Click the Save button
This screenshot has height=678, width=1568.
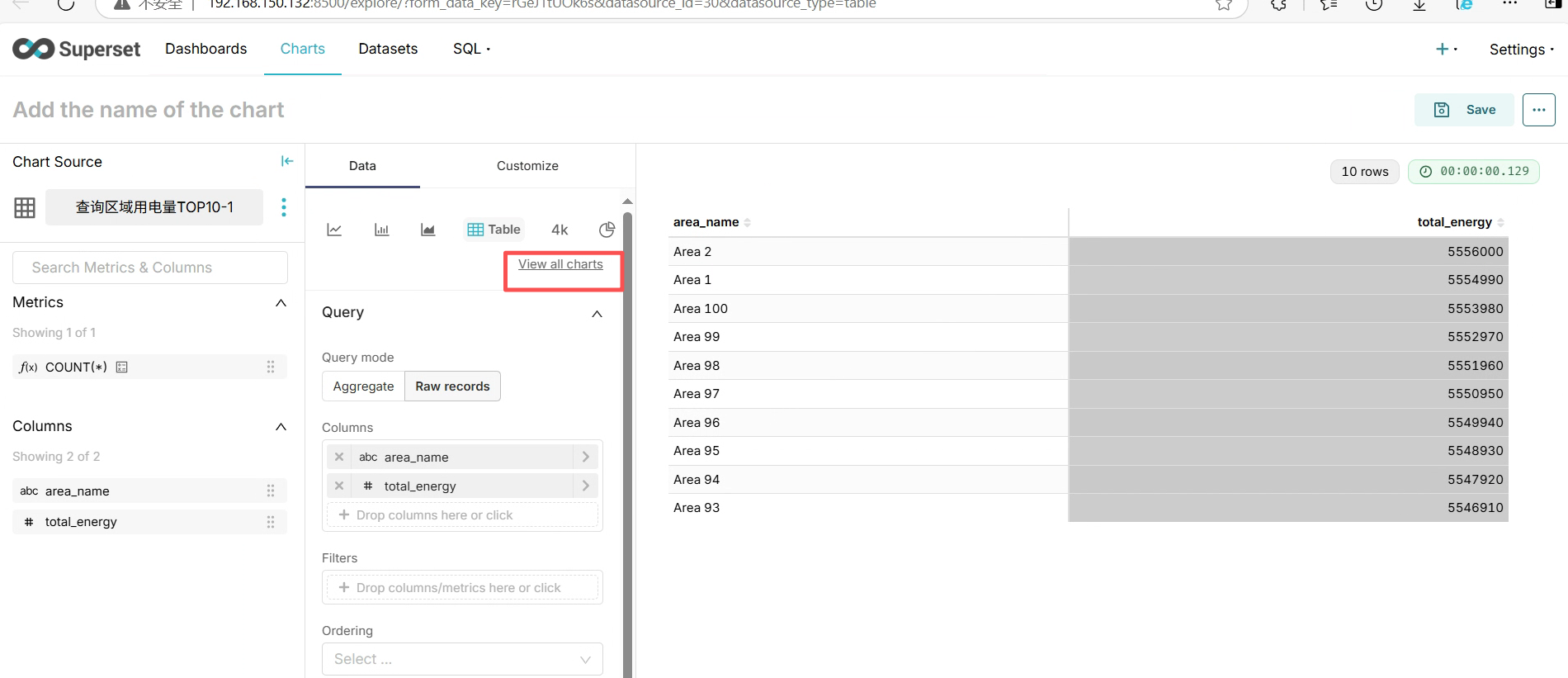(x=1464, y=110)
